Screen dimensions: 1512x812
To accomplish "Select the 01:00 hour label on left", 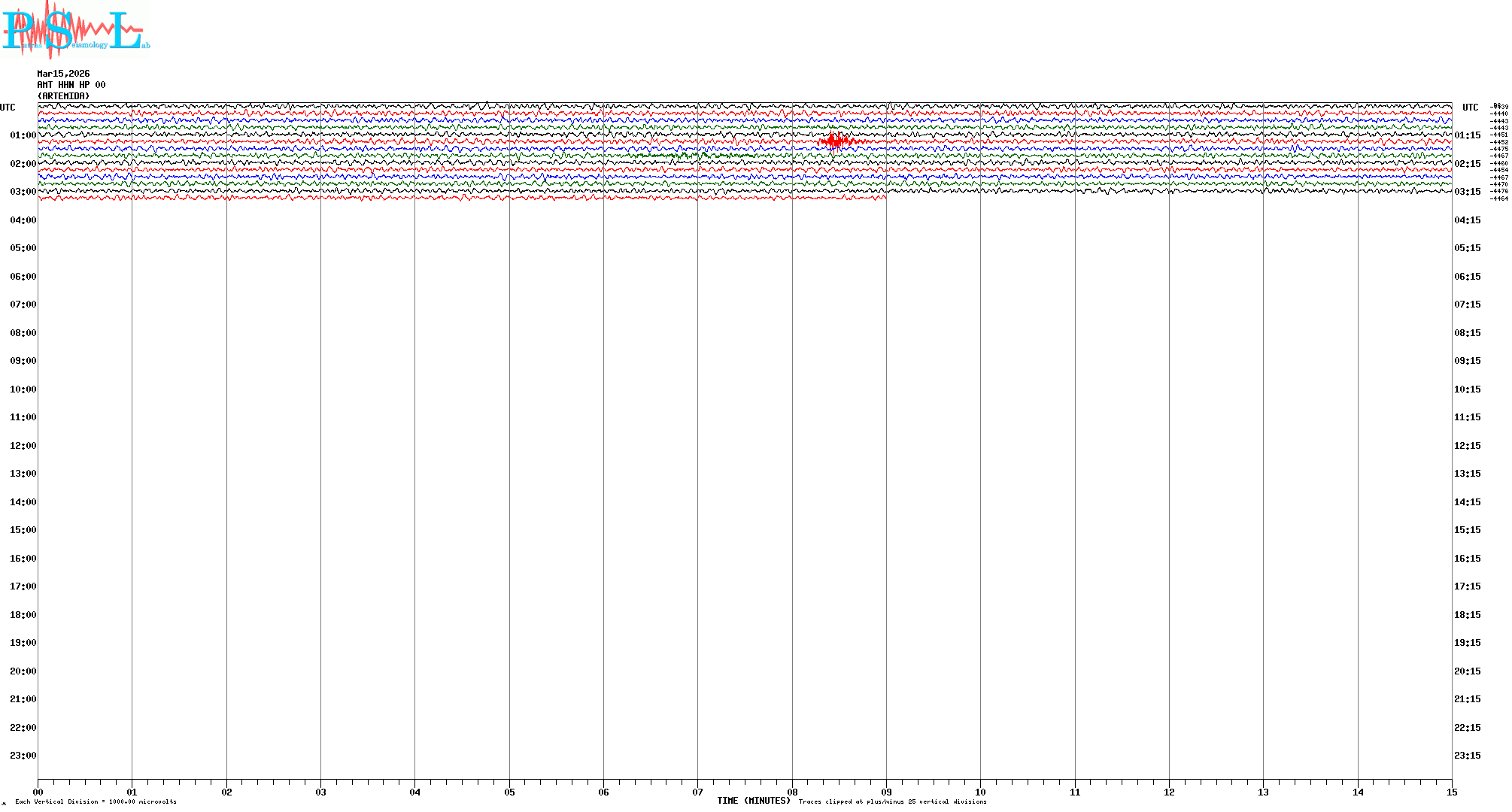I will point(23,135).
